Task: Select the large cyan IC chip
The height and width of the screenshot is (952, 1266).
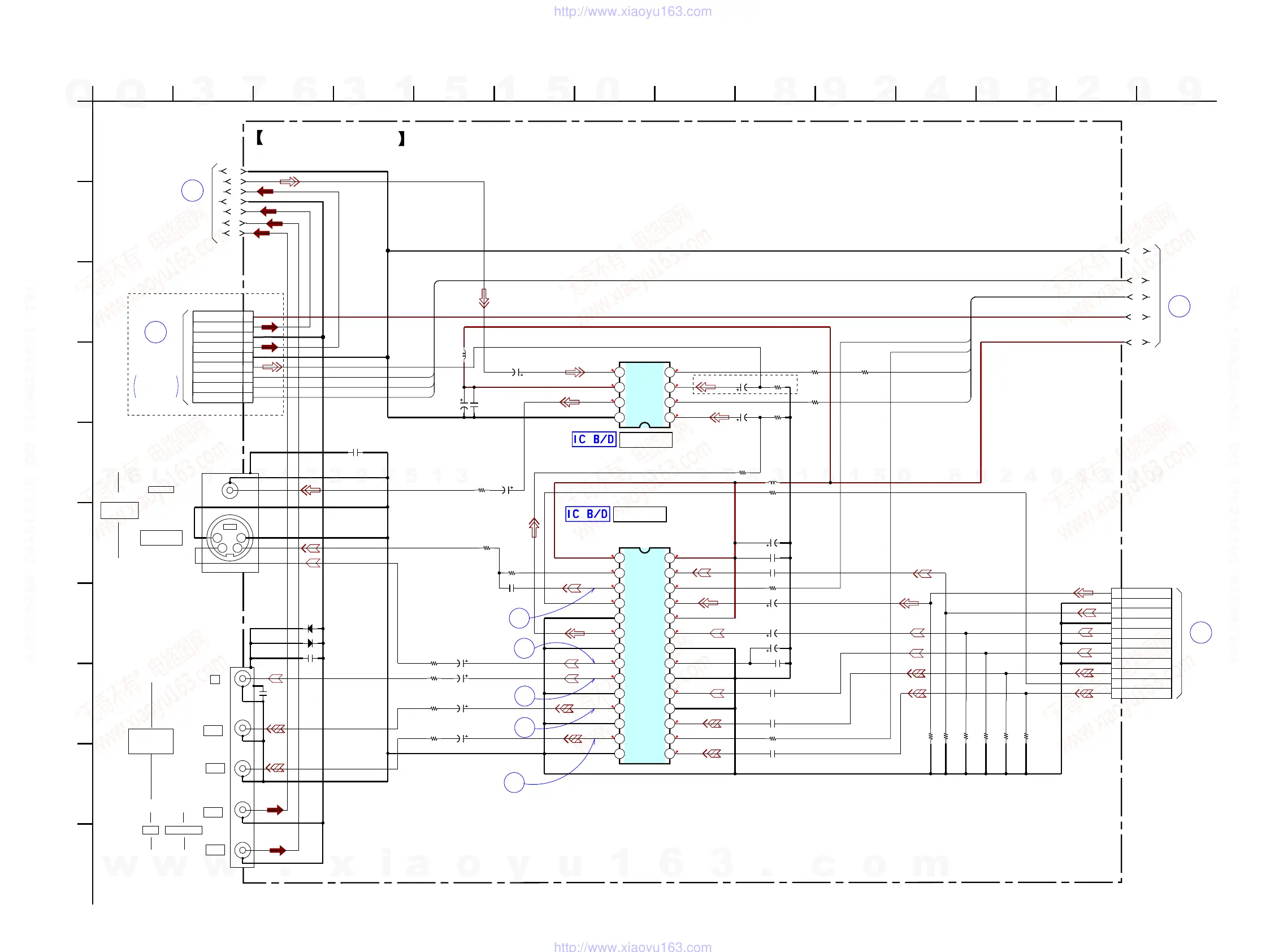Action: [x=644, y=655]
